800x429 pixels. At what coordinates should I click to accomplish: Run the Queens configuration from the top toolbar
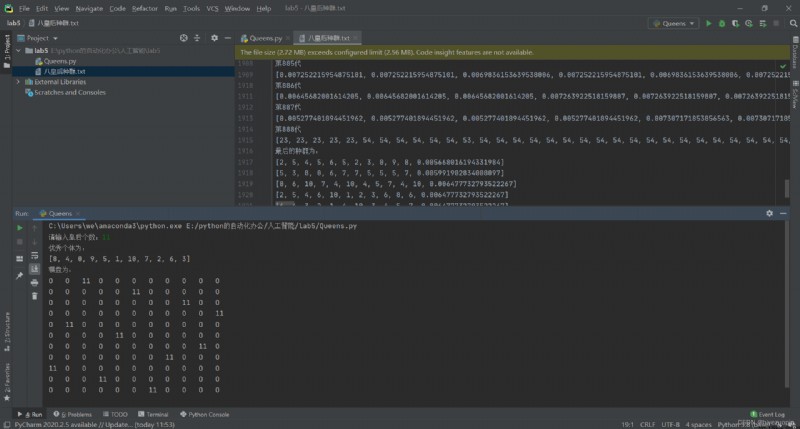(708, 23)
